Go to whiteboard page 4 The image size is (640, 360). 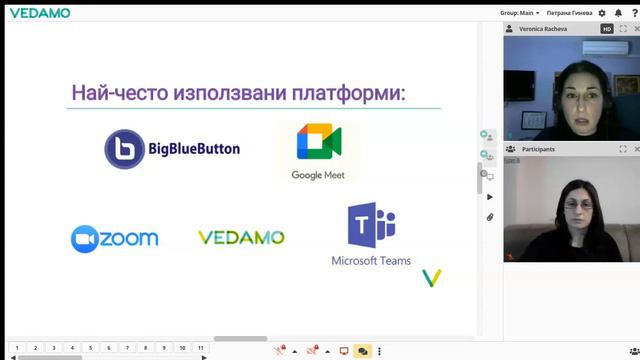click(x=72, y=348)
